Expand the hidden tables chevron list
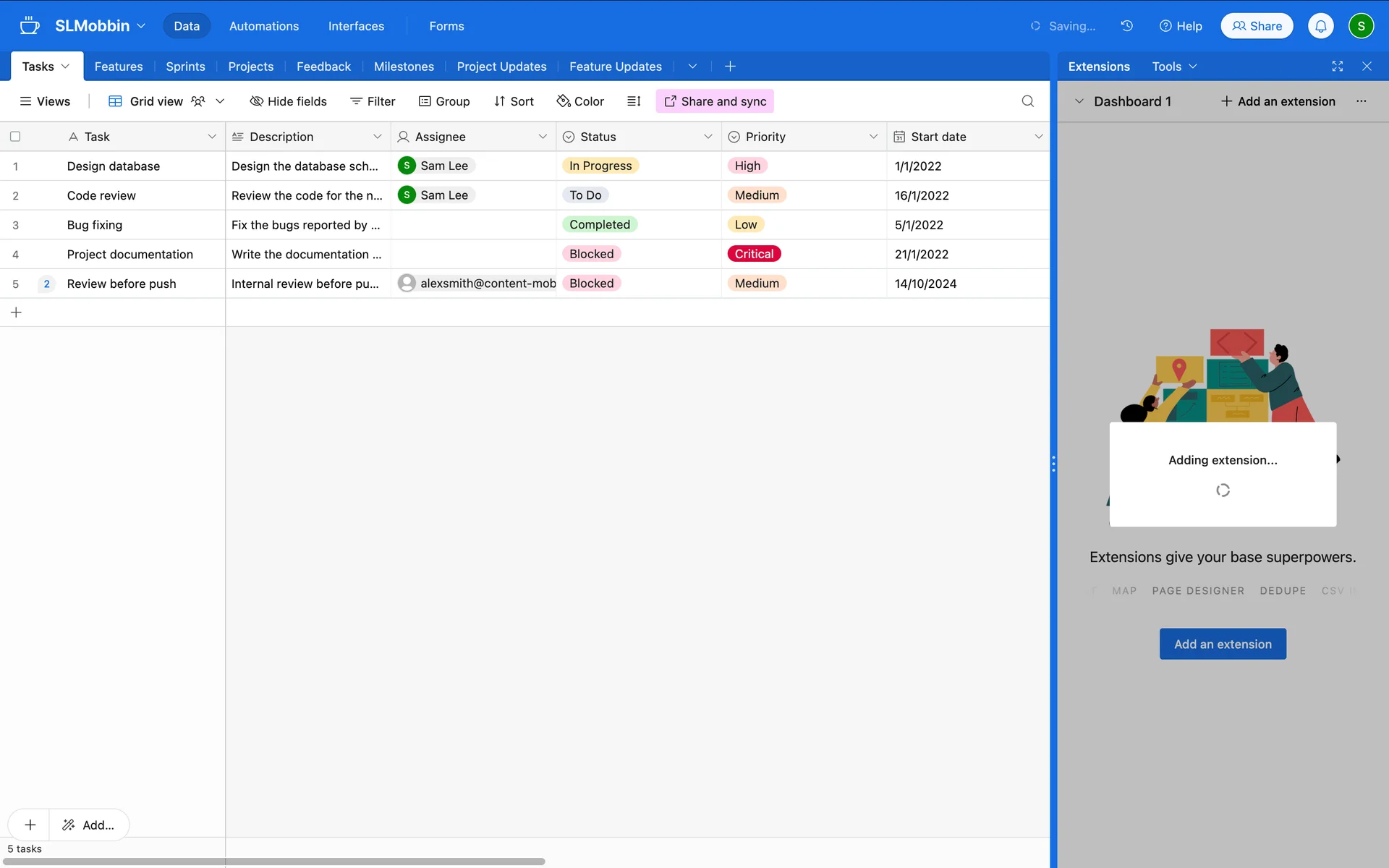The height and width of the screenshot is (868, 1389). 692,67
